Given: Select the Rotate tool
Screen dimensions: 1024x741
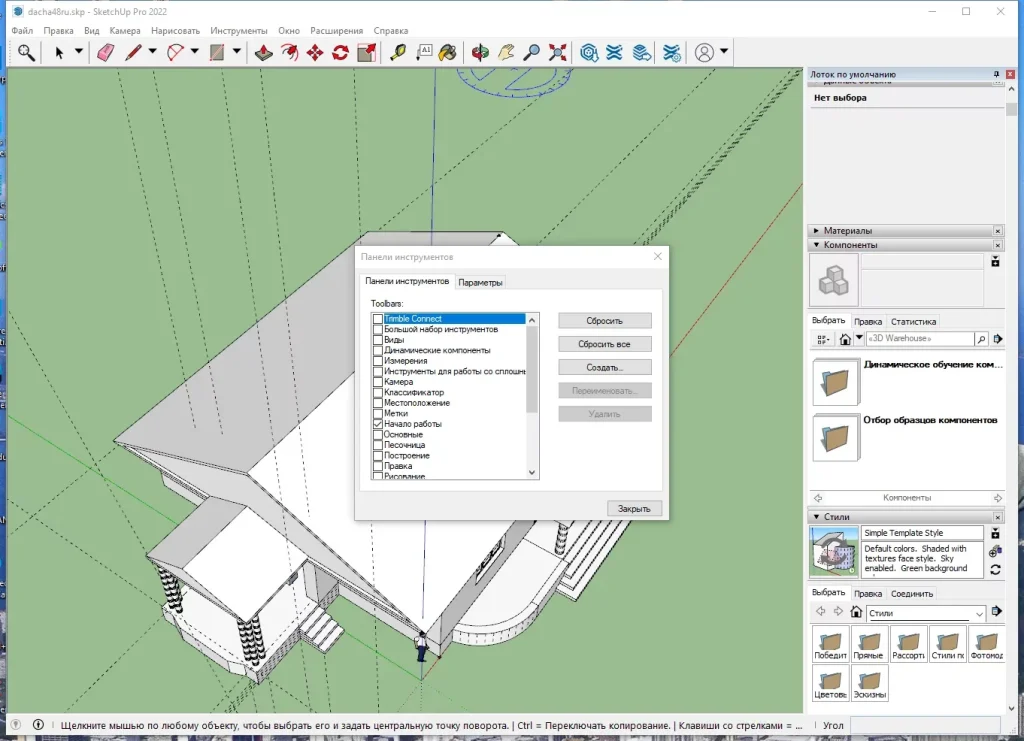Looking at the screenshot, I should click(339, 51).
